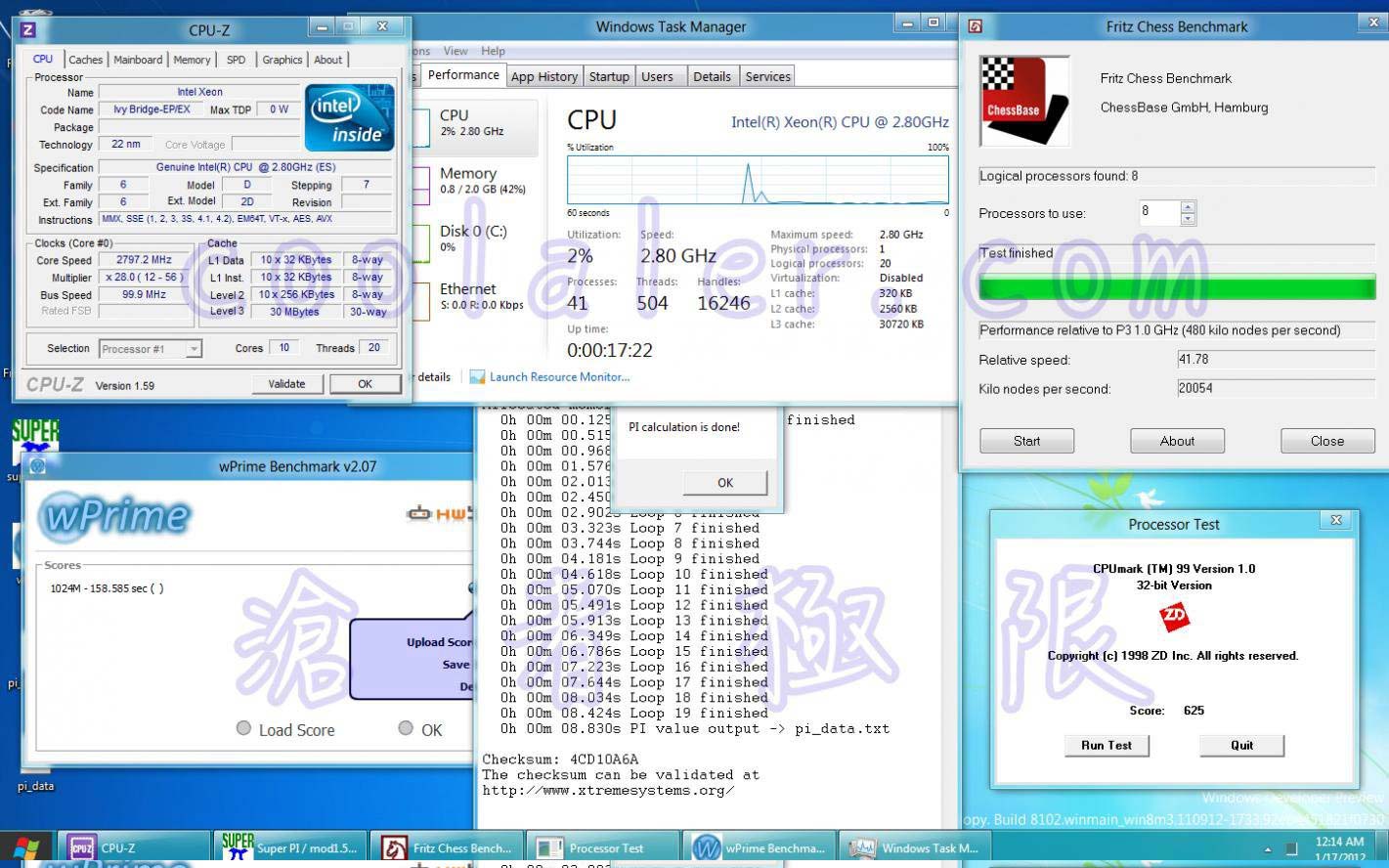1389x868 pixels.
Task: Click the red ZD logo in Processor Test
Action: [1173, 617]
